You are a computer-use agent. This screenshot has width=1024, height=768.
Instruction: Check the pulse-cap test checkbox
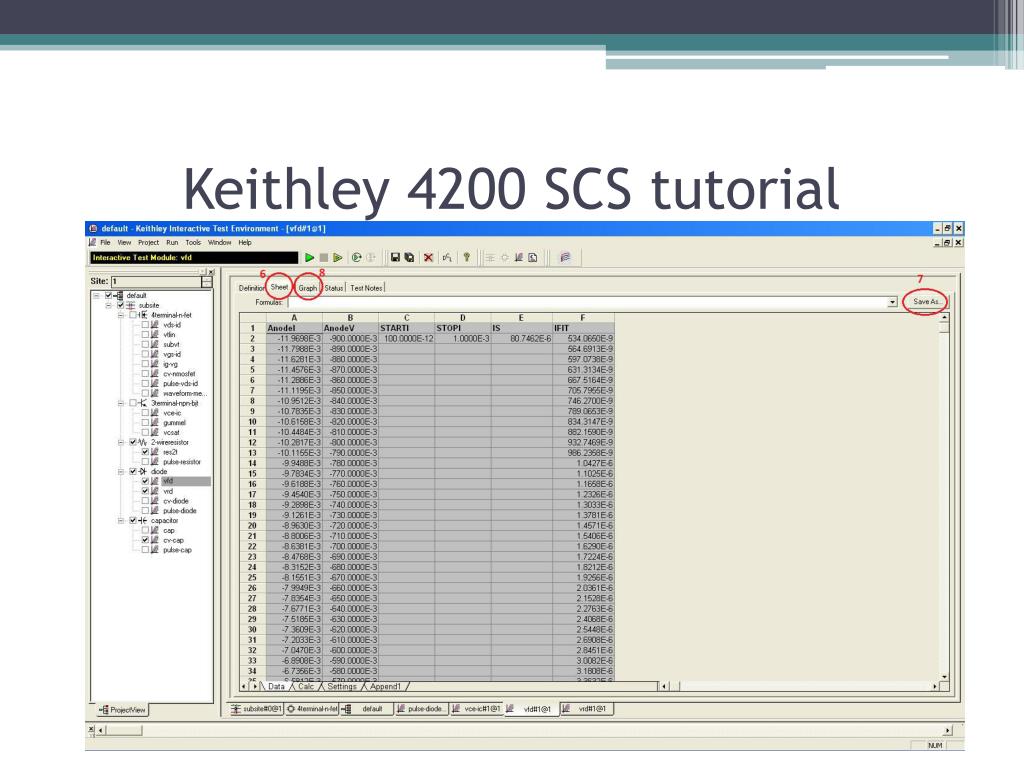(145, 551)
